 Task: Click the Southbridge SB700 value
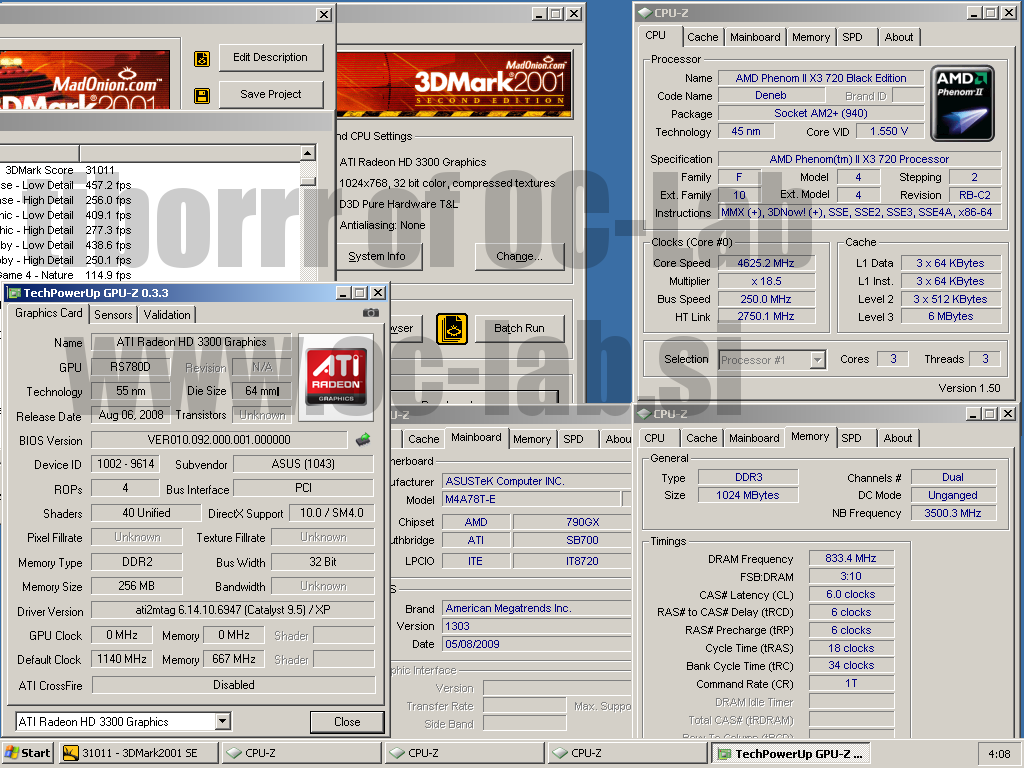coord(572,541)
